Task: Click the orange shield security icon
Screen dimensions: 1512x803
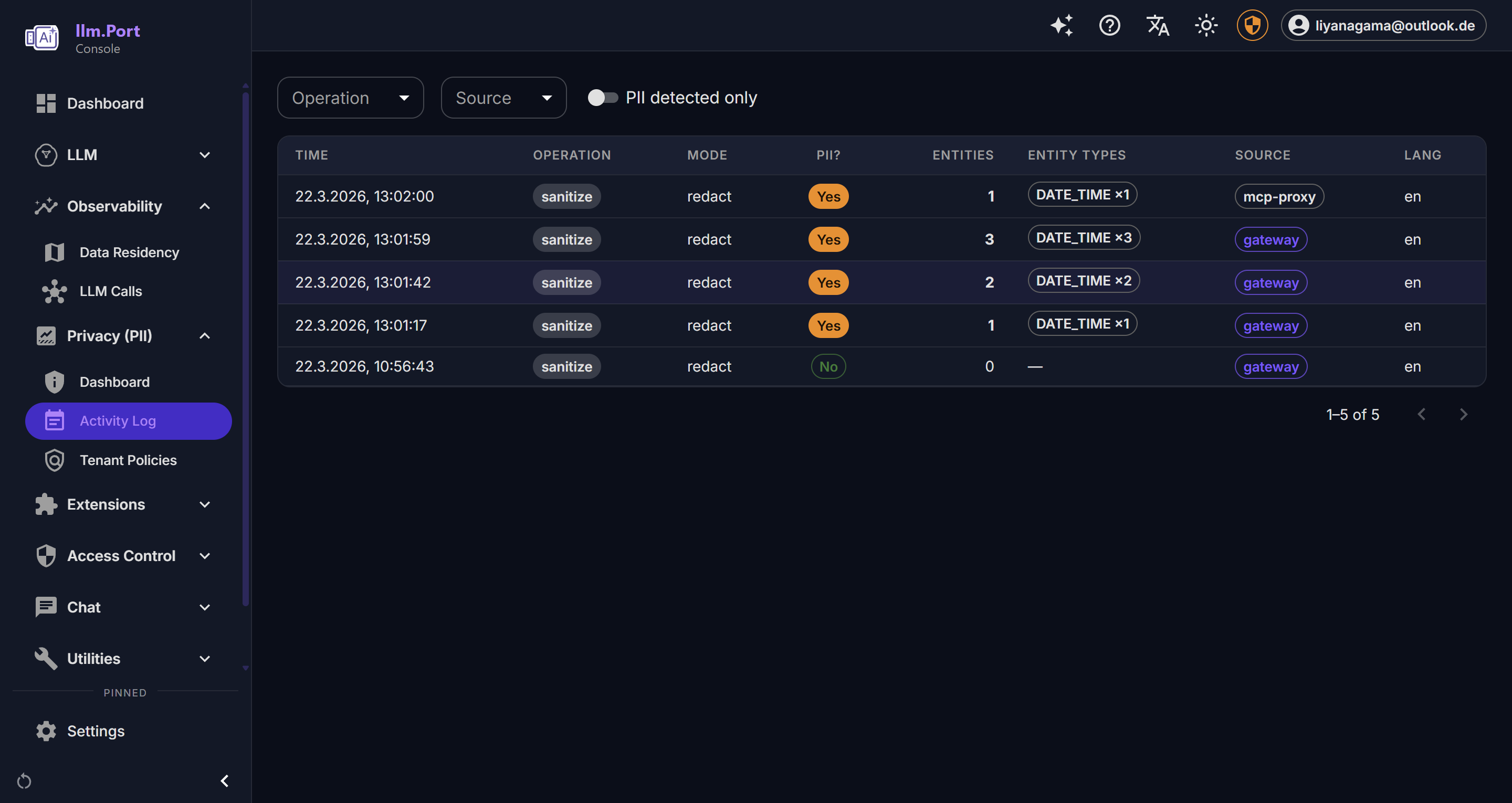Action: [x=1252, y=25]
